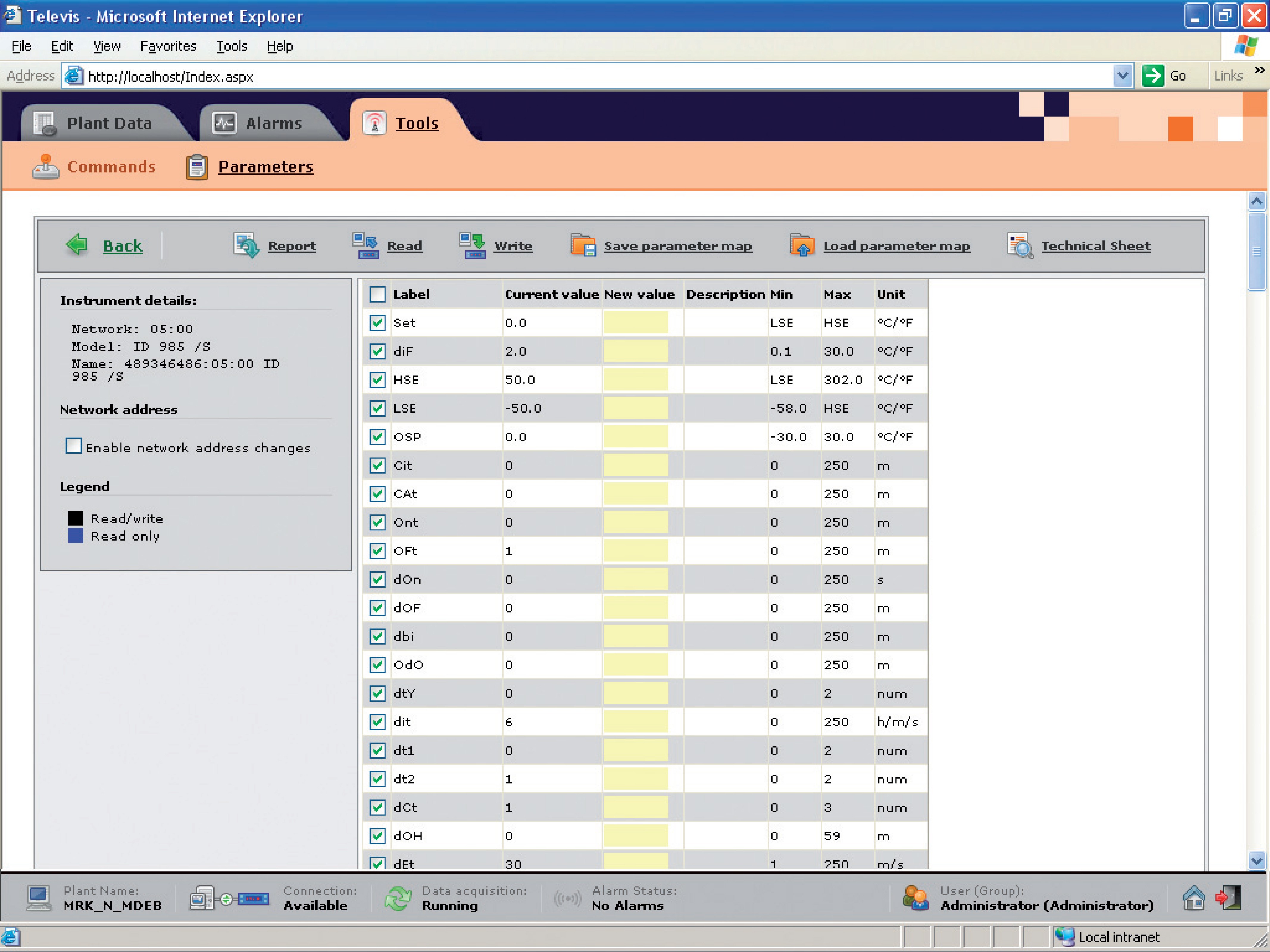Open the Tools menu in menu bar
This screenshot has height=952, width=1270.
point(231,46)
